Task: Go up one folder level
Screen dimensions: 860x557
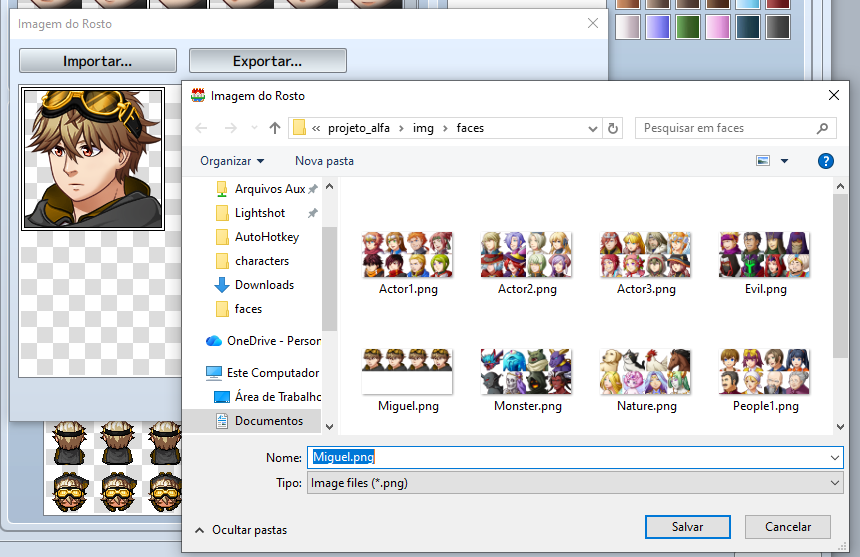Action: click(275, 128)
